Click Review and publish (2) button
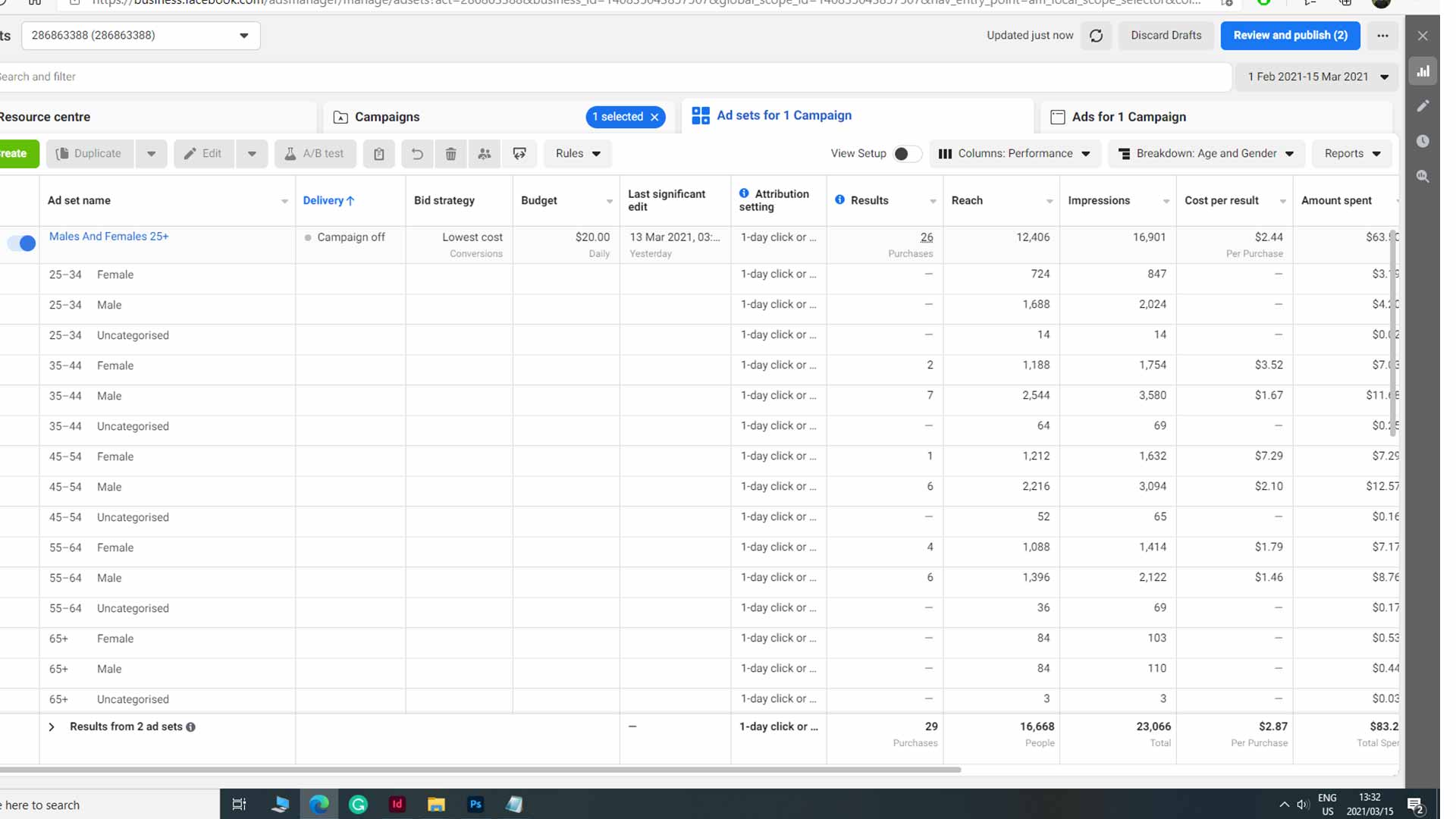This screenshot has height=819, width=1456. [x=1290, y=36]
